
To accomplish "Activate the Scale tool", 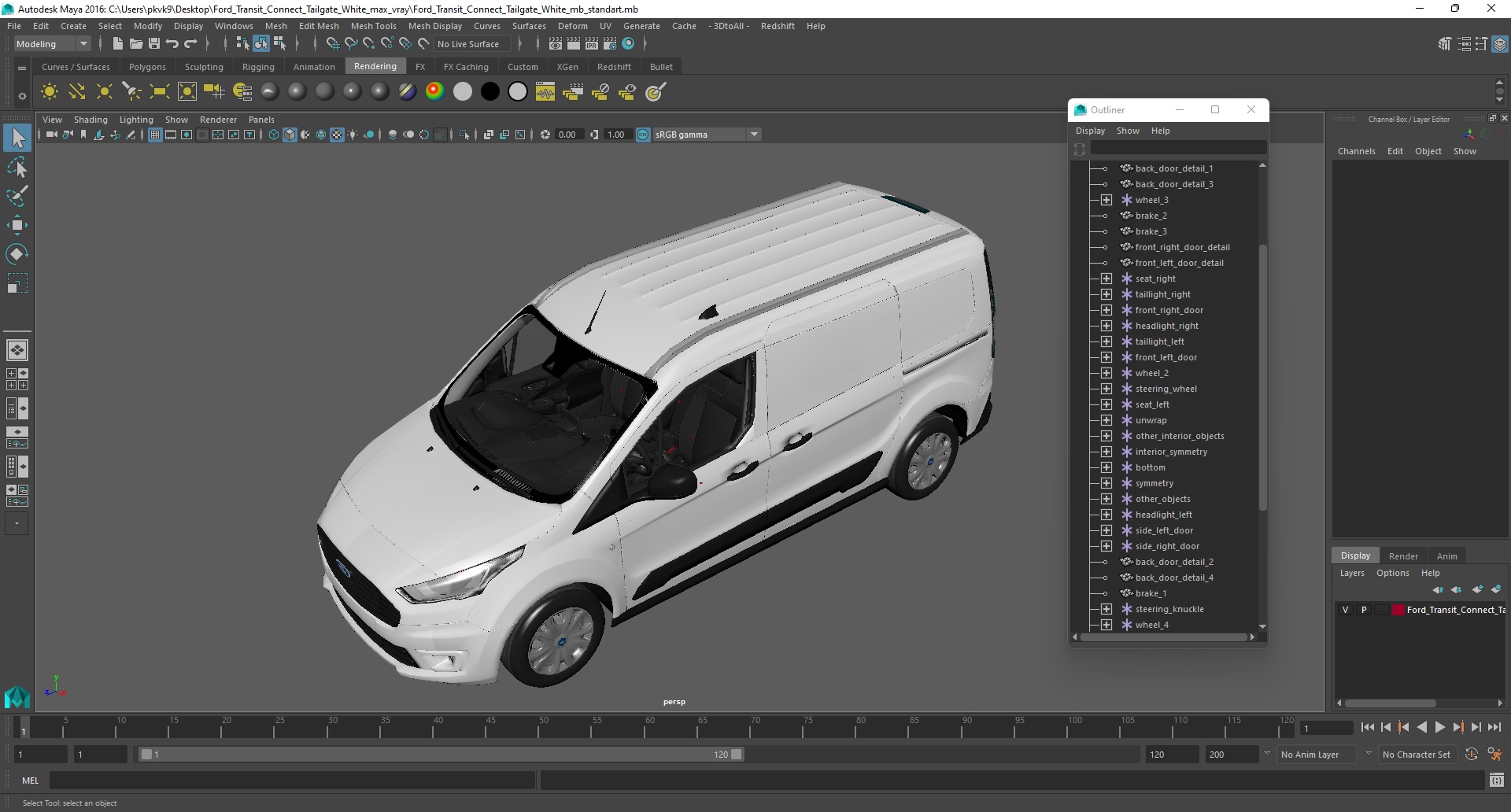I will [17, 282].
